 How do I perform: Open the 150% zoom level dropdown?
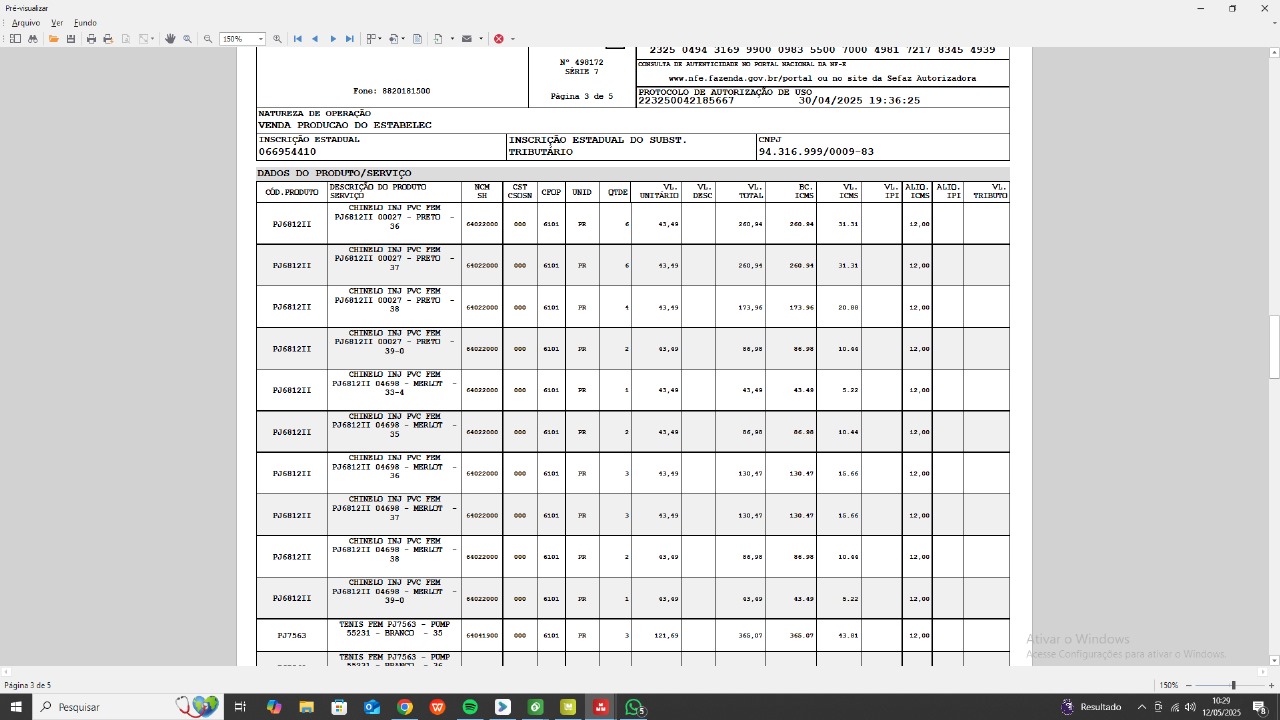261,39
